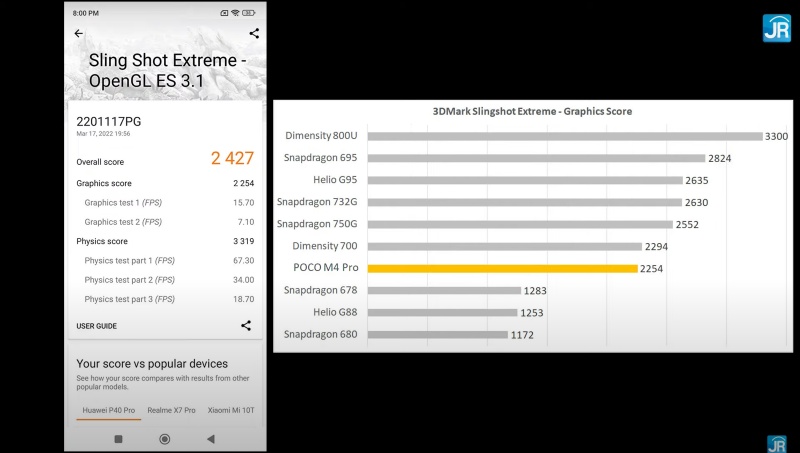Tap the Physics score row

pos(165,241)
